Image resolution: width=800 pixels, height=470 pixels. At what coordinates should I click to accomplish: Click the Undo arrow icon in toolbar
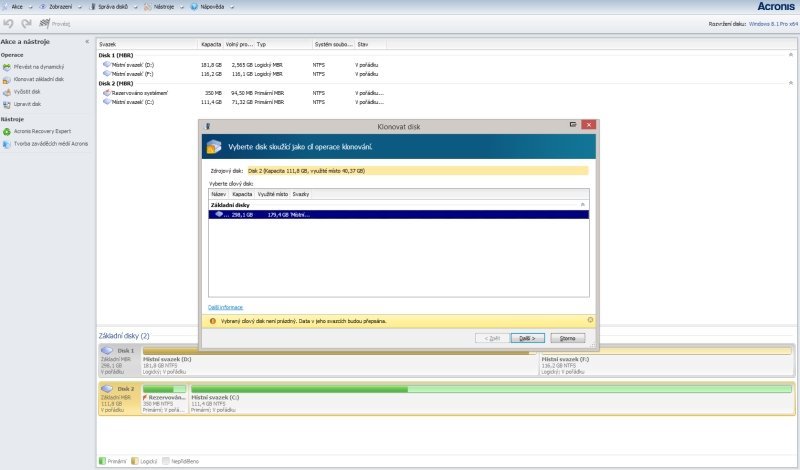(x=8, y=23)
